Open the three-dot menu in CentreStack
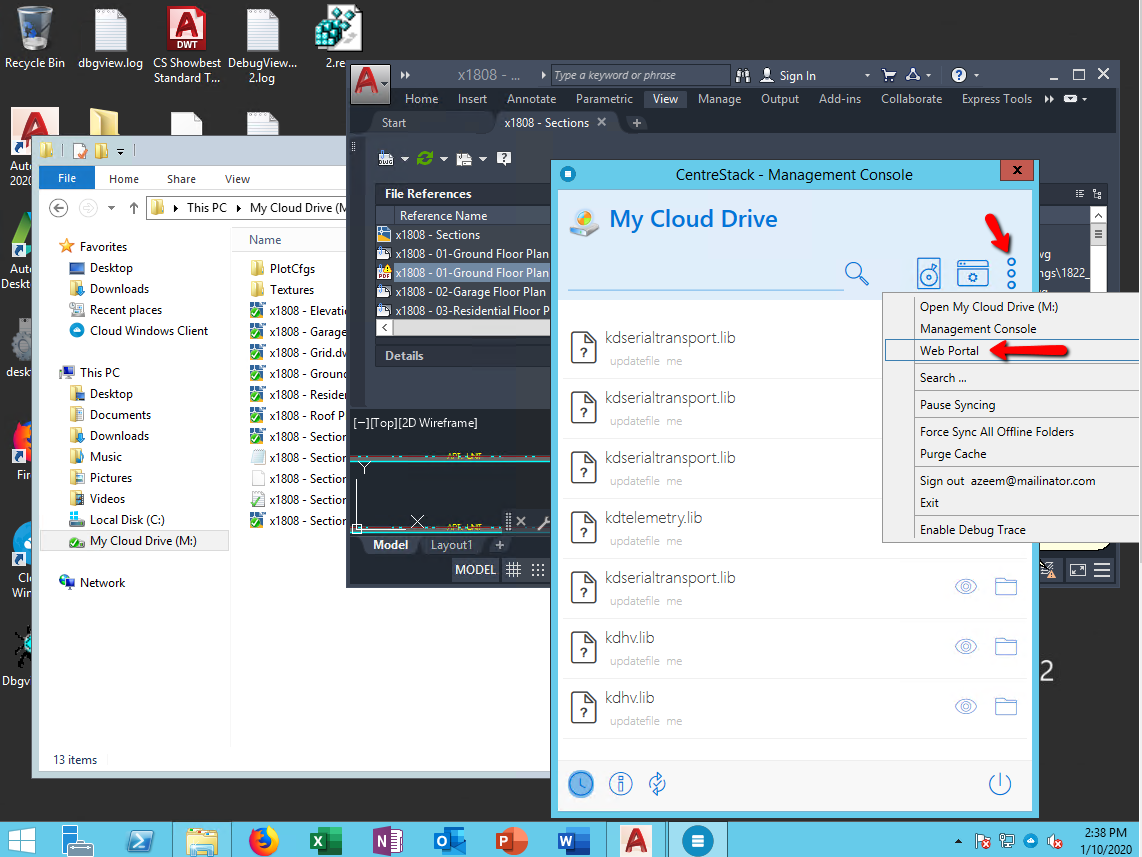This screenshot has height=857, width=1142. tap(1012, 273)
